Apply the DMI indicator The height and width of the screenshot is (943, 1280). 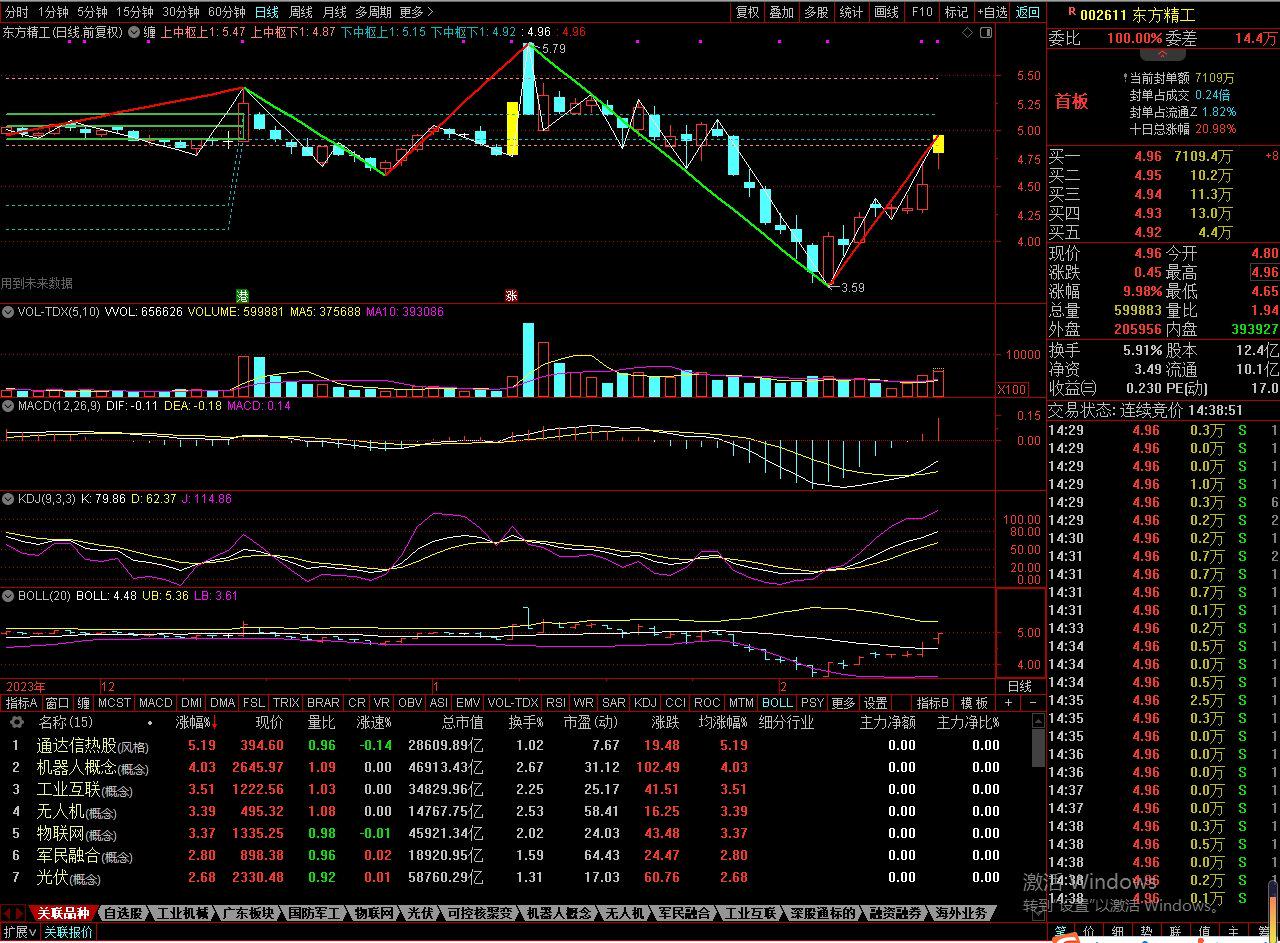191,703
